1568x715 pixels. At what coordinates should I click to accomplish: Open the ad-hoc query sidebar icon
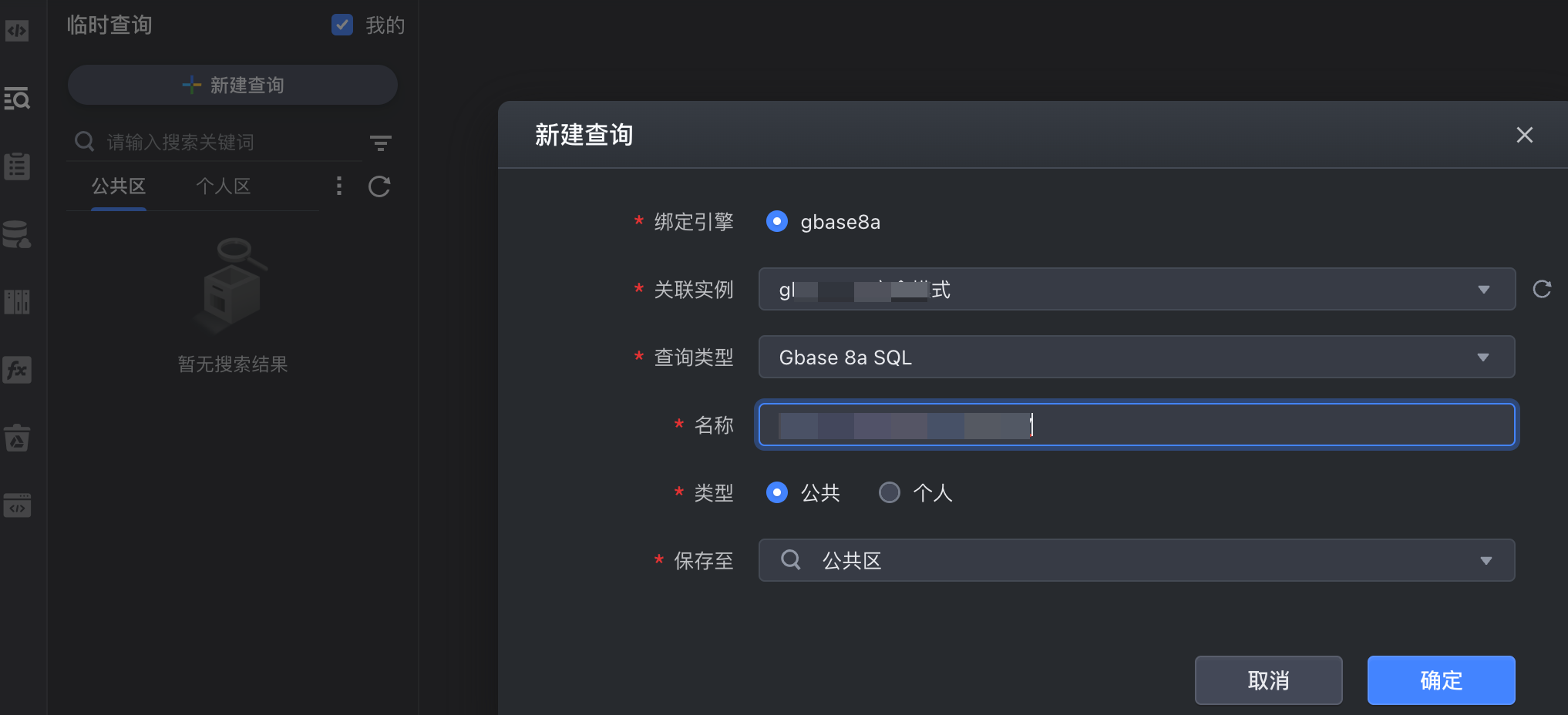pos(17,99)
